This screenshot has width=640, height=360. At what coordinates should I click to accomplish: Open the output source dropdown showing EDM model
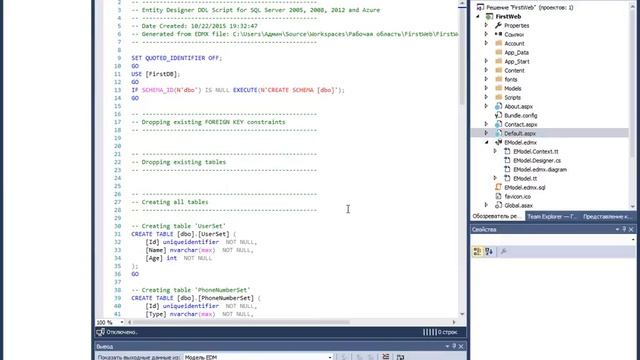click(x=330, y=357)
